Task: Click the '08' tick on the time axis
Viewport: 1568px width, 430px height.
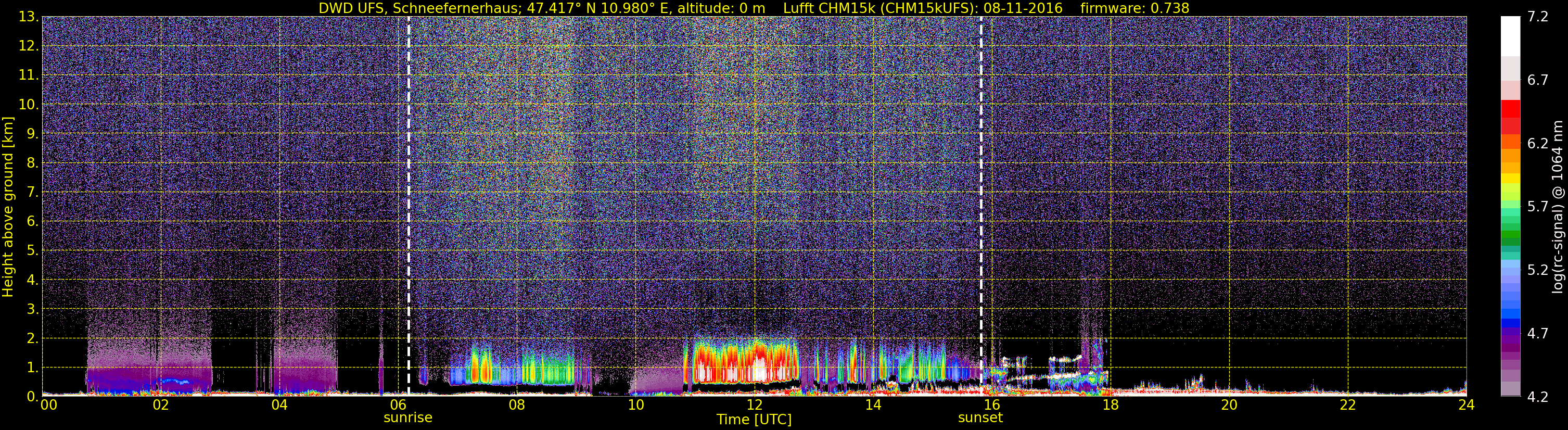Action: (517, 405)
